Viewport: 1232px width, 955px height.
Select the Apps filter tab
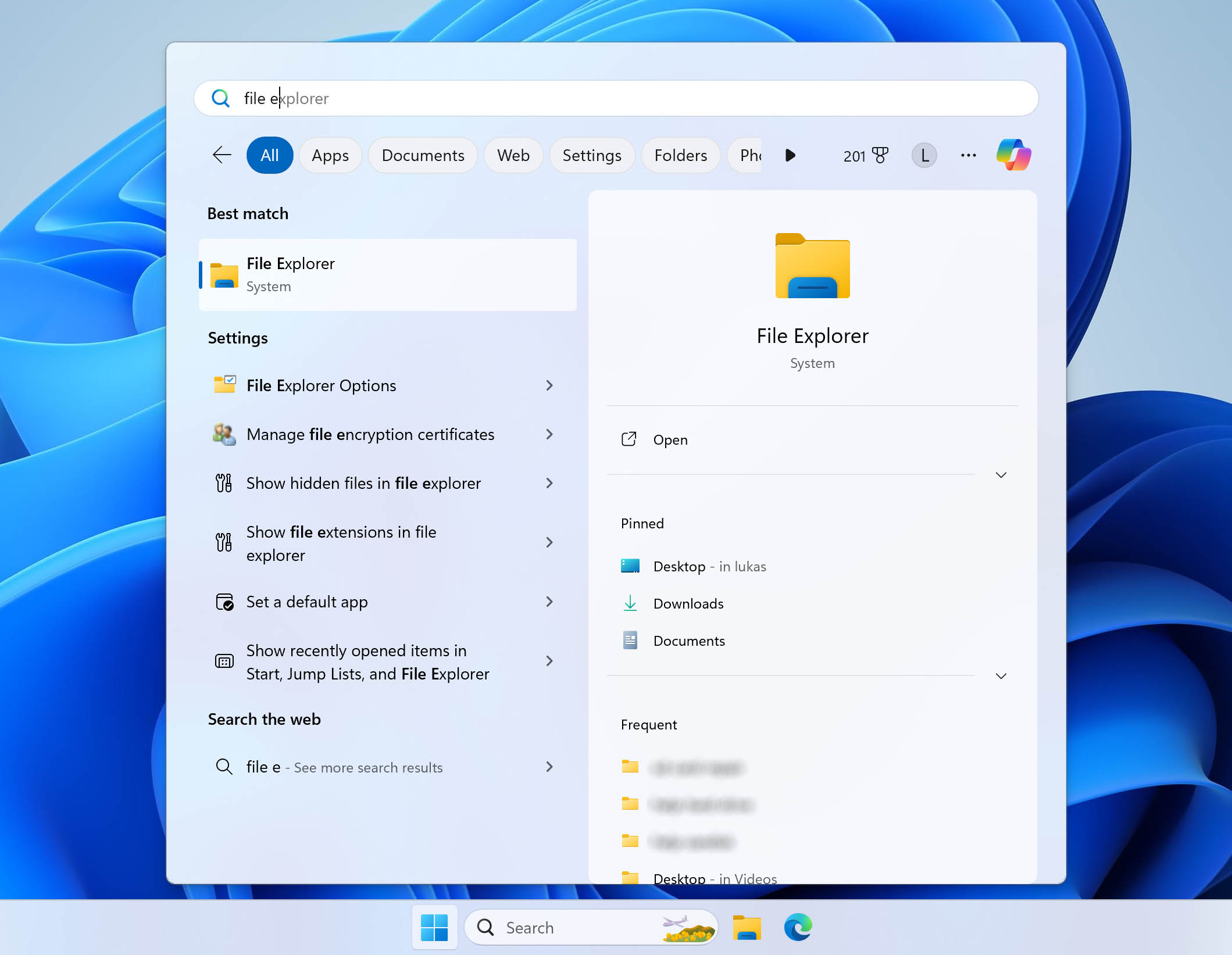pos(329,155)
